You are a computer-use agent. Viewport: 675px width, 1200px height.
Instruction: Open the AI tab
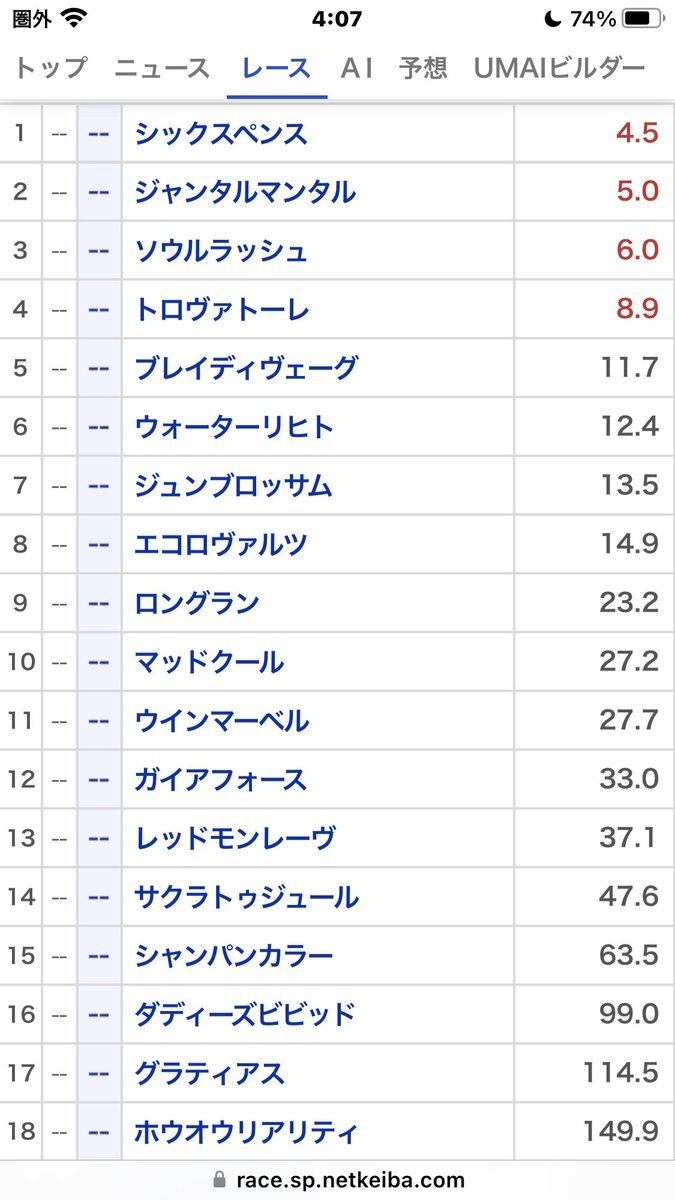coord(357,68)
